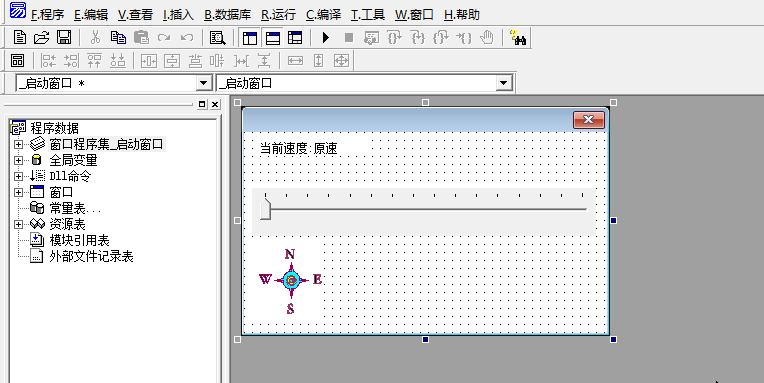Click the form layout icon in second toolbar
The height and width of the screenshot is (383, 764).
(18, 60)
